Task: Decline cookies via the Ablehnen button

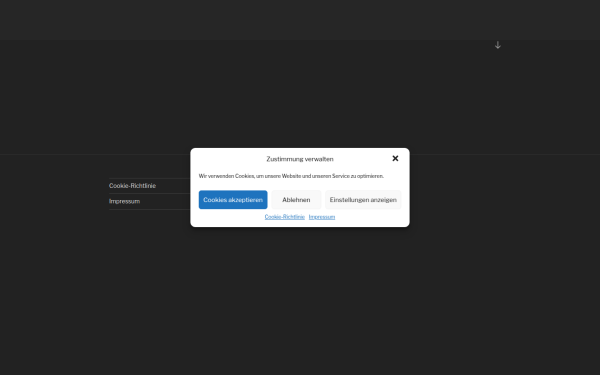Action: pos(296,200)
